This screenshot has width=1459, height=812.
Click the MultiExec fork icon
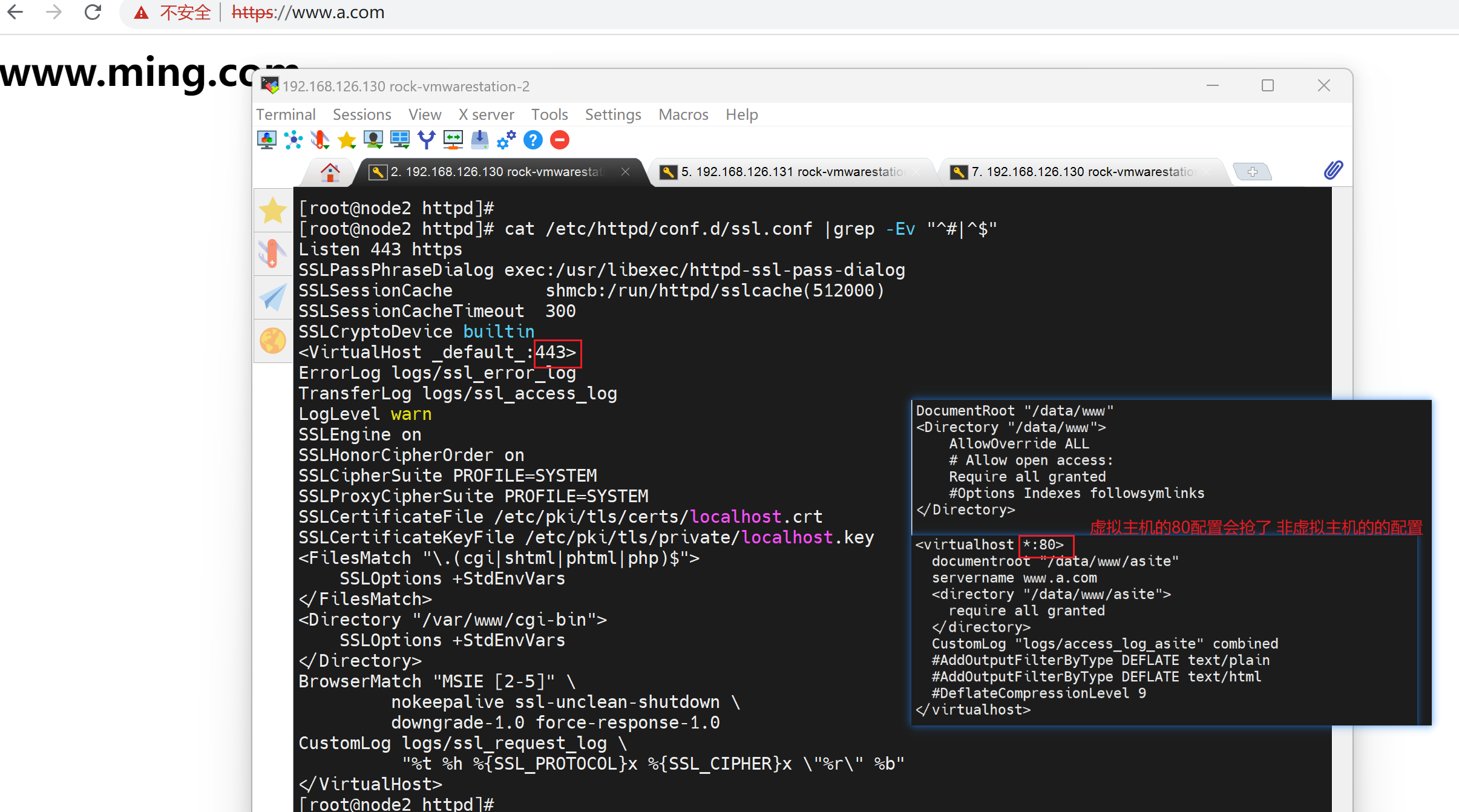point(427,140)
